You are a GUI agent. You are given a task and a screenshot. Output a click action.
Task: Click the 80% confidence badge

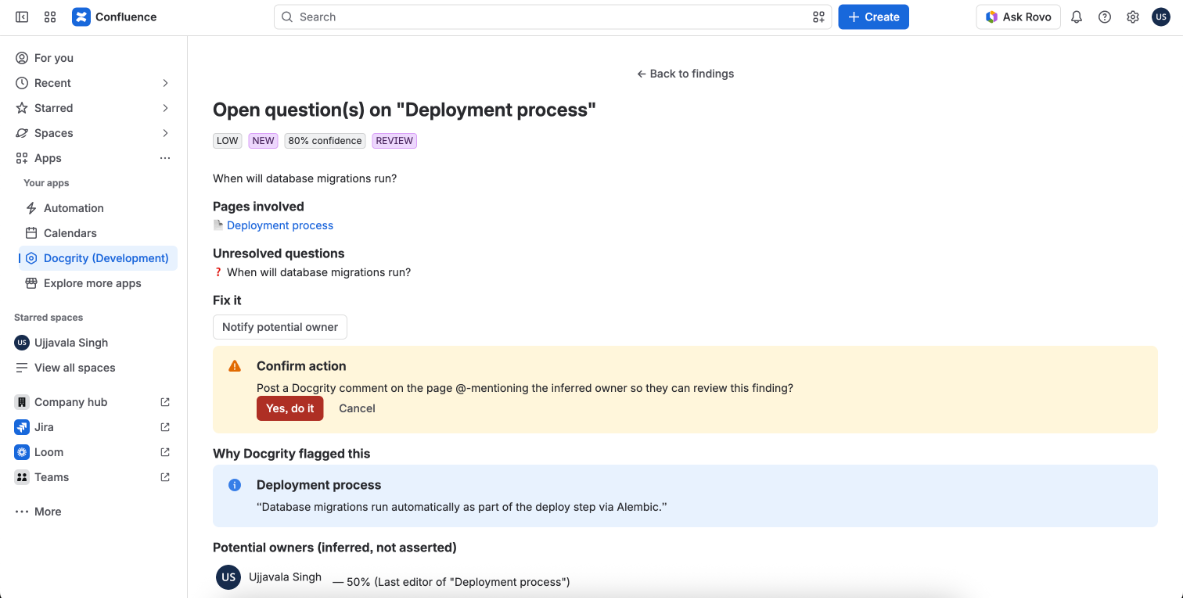[x=325, y=141]
